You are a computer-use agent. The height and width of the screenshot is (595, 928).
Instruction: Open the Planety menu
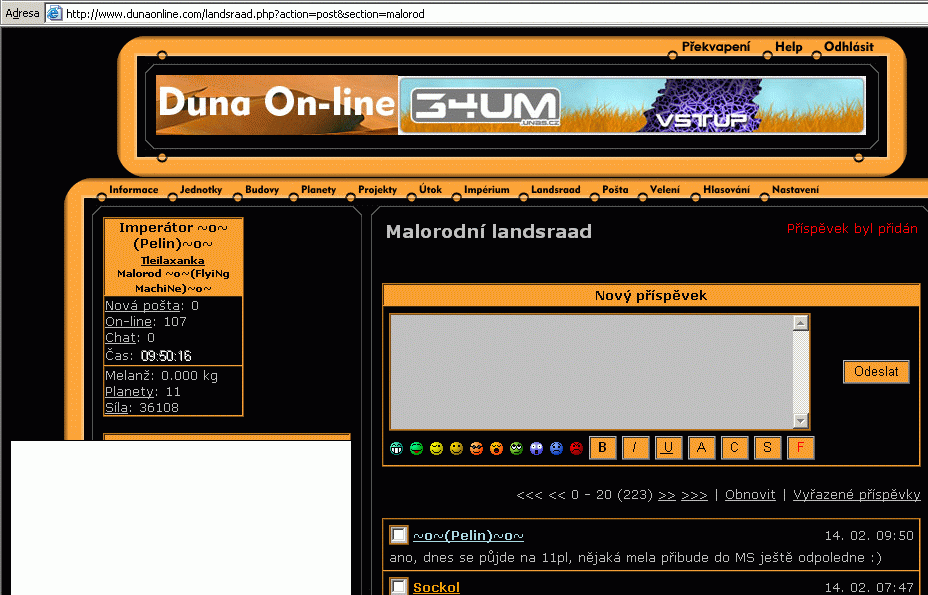pyautogui.click(x=318, y=189)
